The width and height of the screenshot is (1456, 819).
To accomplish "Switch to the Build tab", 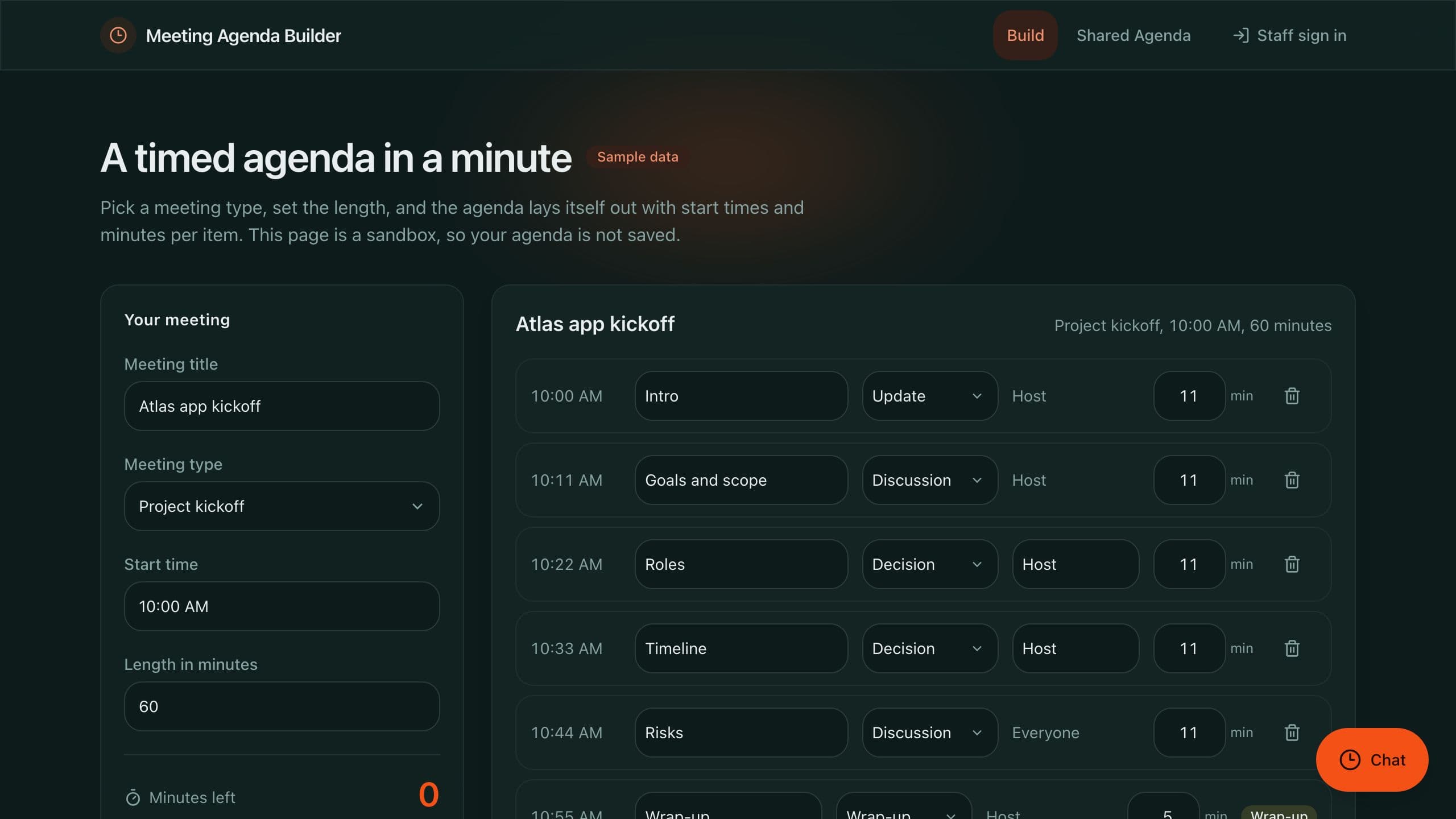I will tap(1025, 35).
